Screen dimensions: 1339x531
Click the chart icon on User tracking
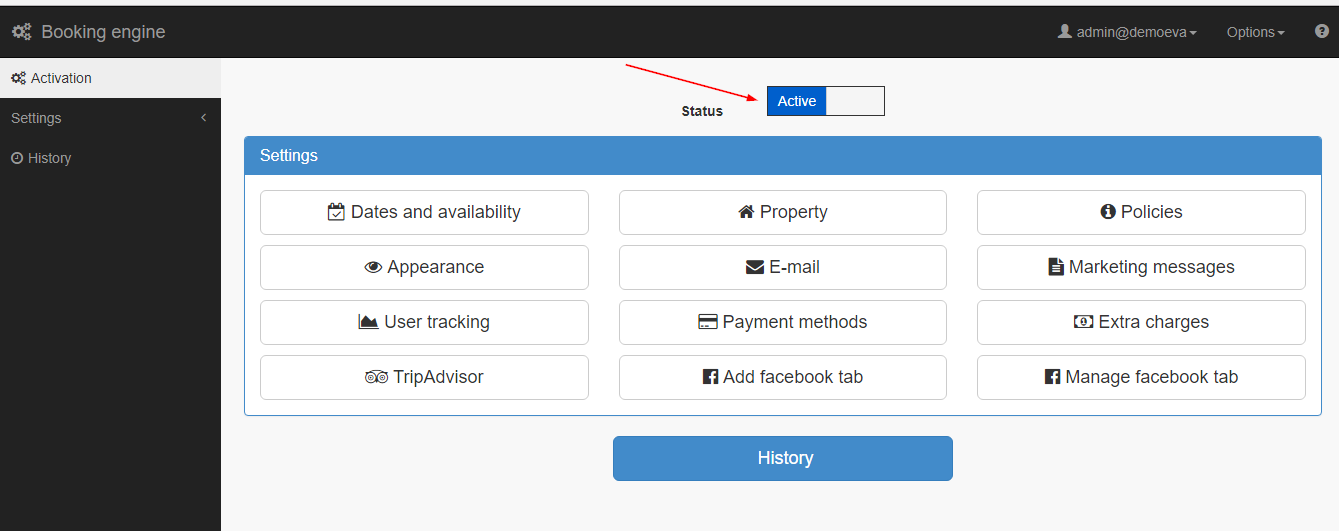coord(368,322)
